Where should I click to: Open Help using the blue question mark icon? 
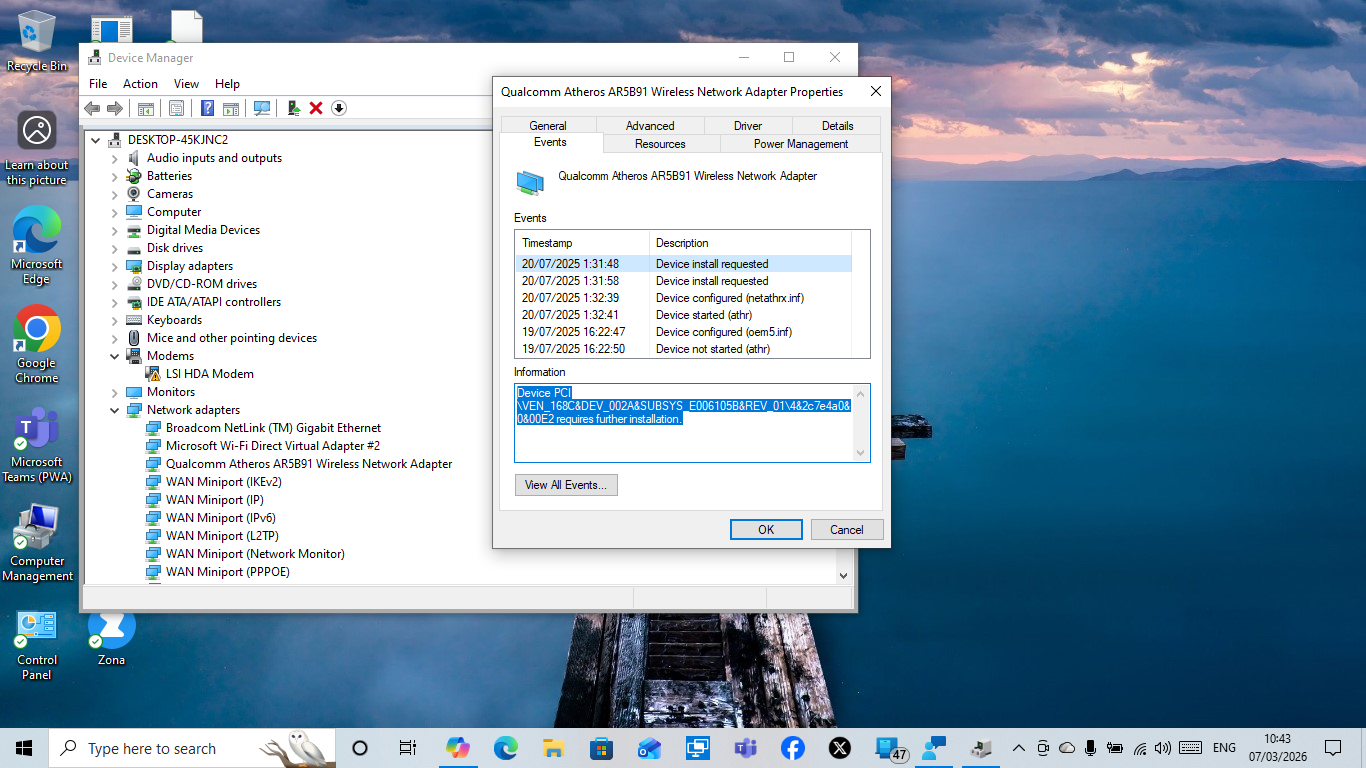207,107
